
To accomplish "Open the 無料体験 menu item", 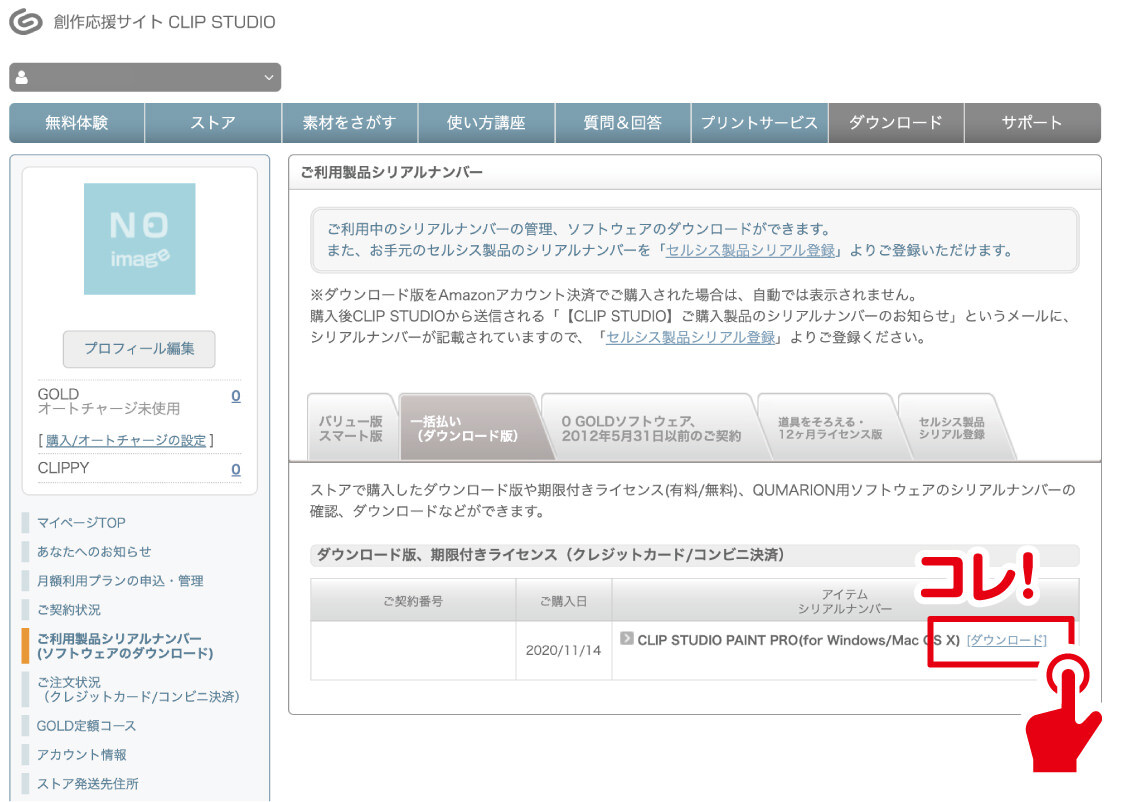I will [x=77, y=123].
